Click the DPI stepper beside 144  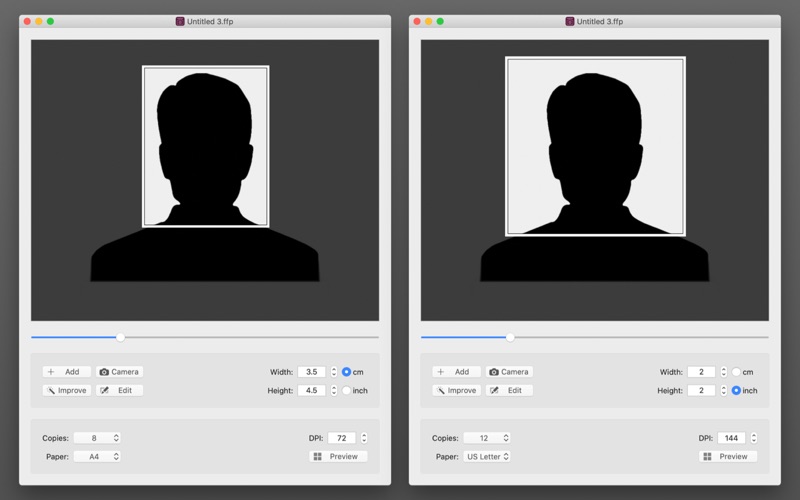point(754,438)
